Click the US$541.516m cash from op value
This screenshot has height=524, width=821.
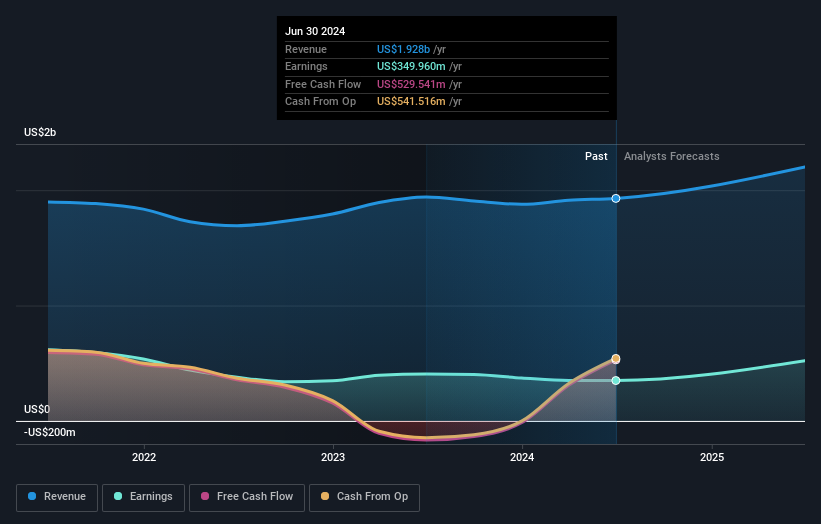pos(411,102)
